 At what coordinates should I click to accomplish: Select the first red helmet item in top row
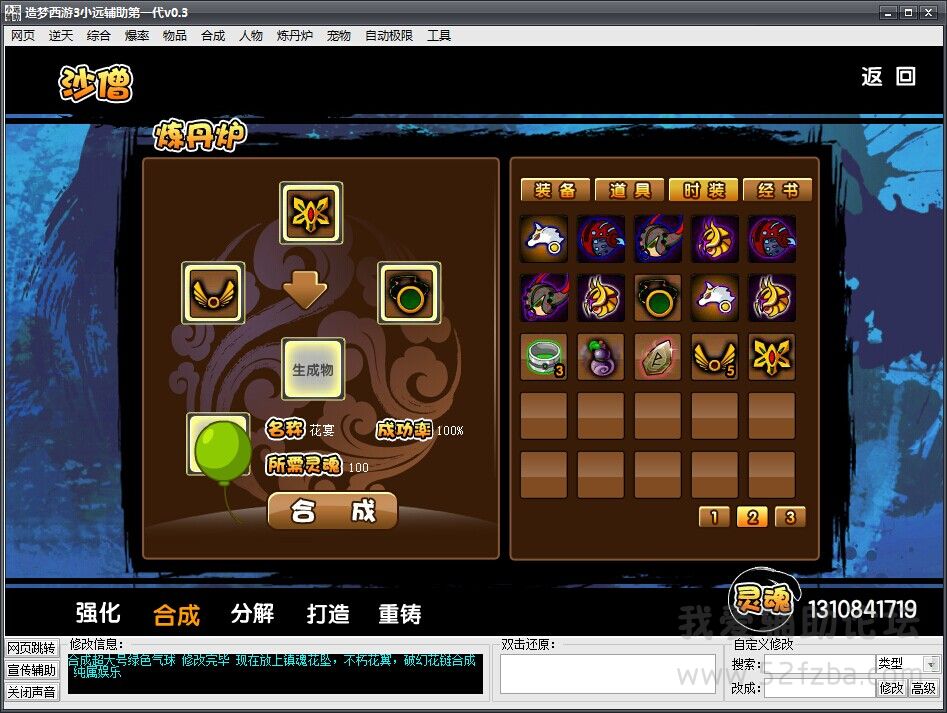pos(600,238)
